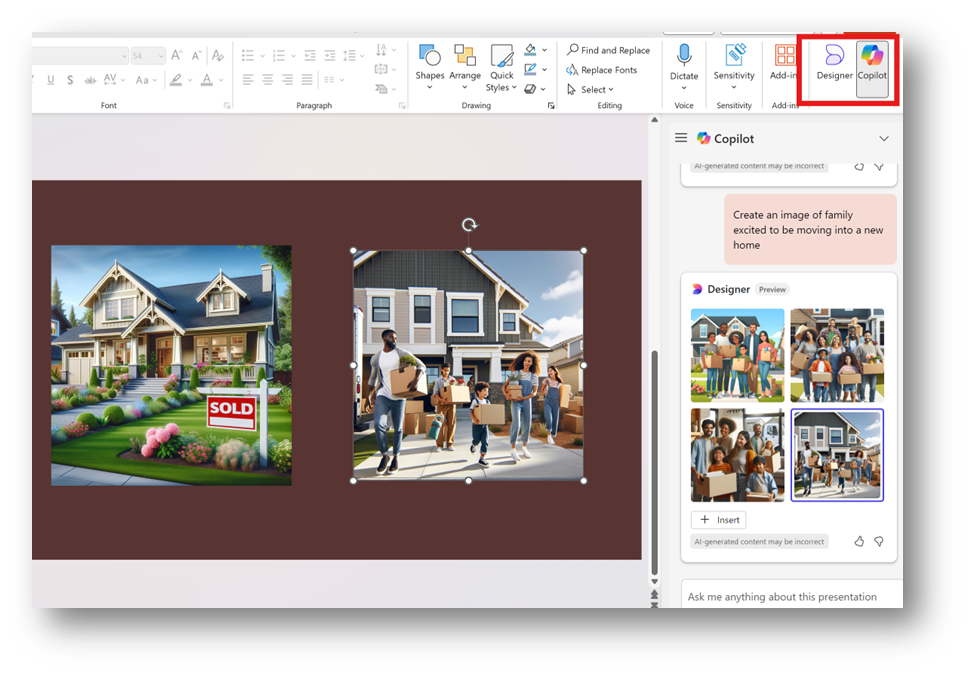Open the font name dropdown
The width and height of the screenshot is (968, 673).
[124, 56]
